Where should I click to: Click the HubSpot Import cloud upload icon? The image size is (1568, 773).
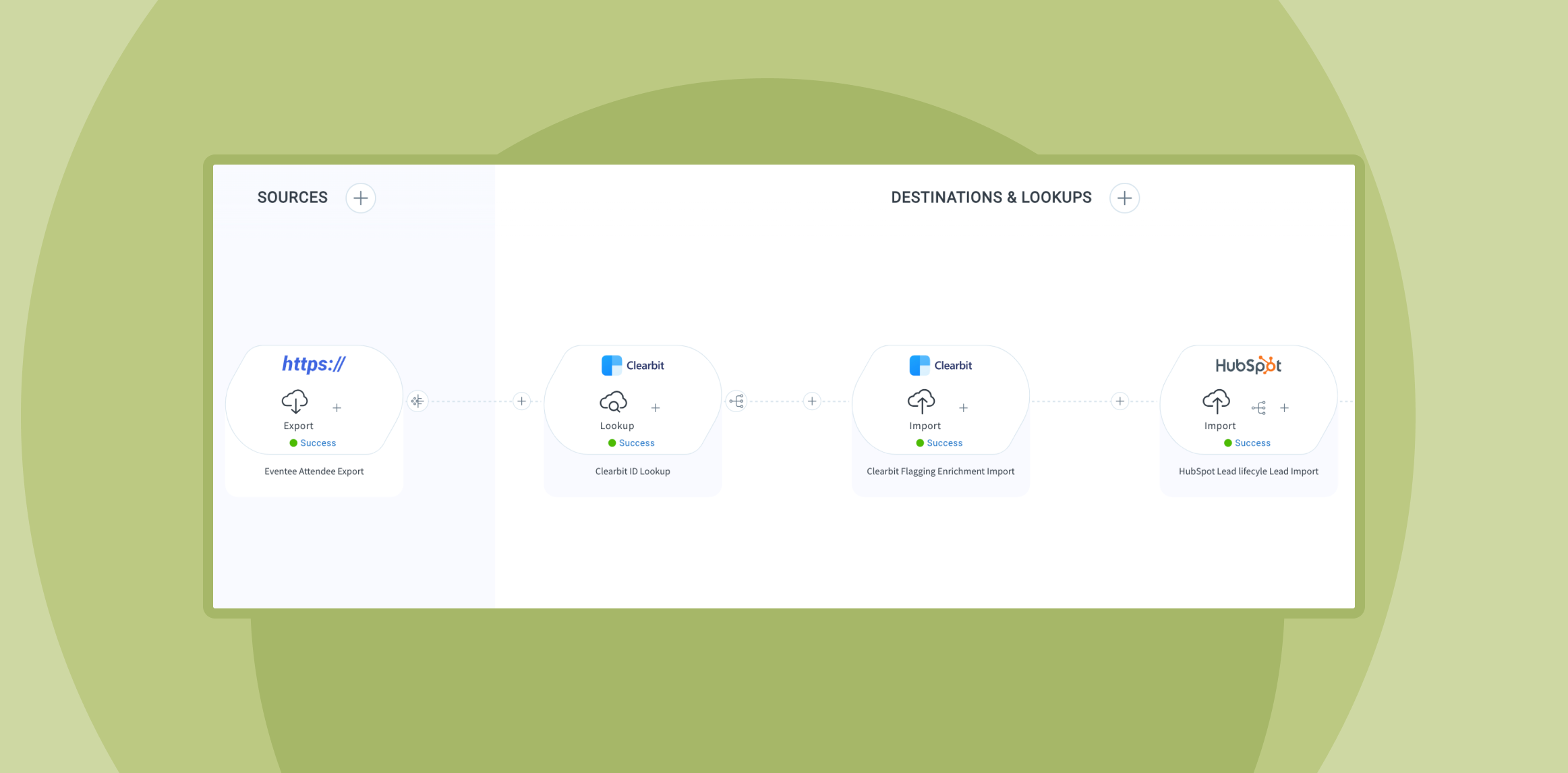point(1216,401)
